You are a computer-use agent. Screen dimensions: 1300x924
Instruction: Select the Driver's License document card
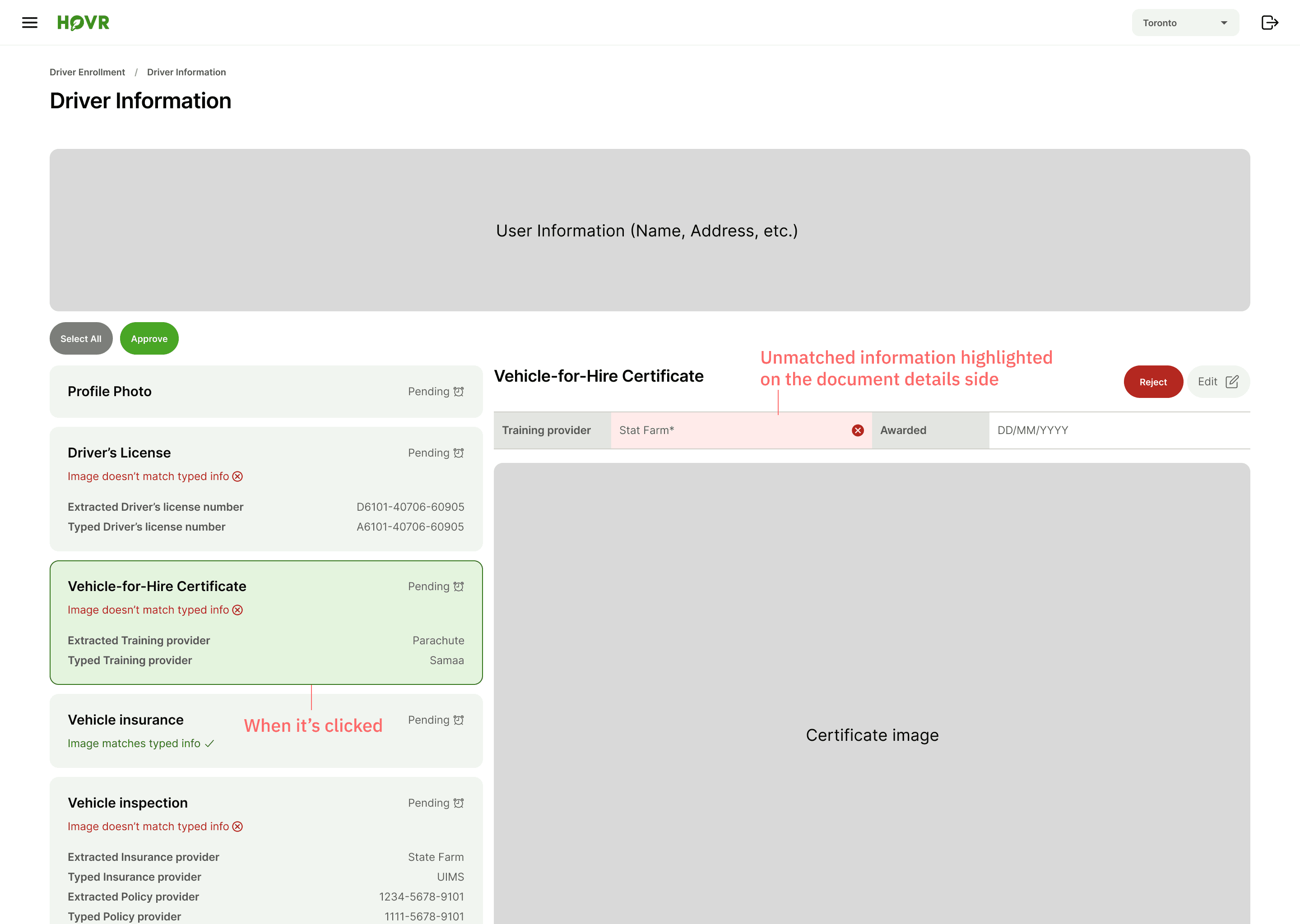[x=266, y=490]
